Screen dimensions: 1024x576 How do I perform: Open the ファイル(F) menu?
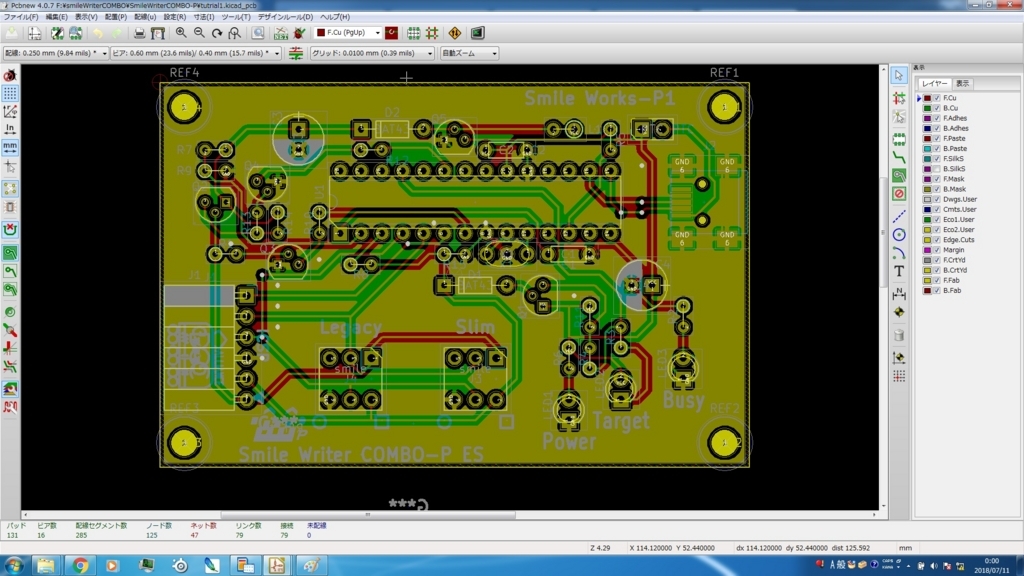(21, 17)
